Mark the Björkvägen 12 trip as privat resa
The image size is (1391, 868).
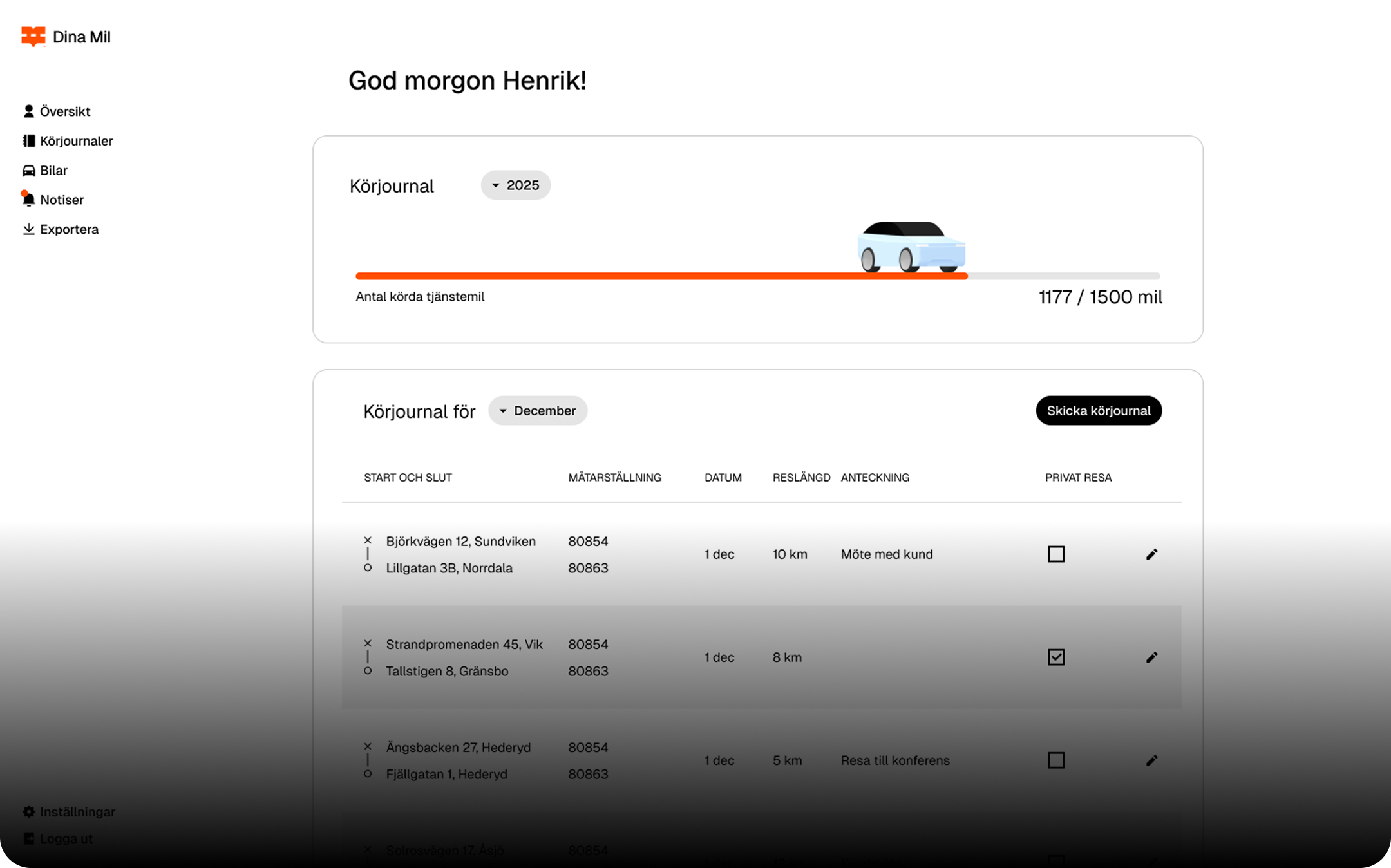1056,554
